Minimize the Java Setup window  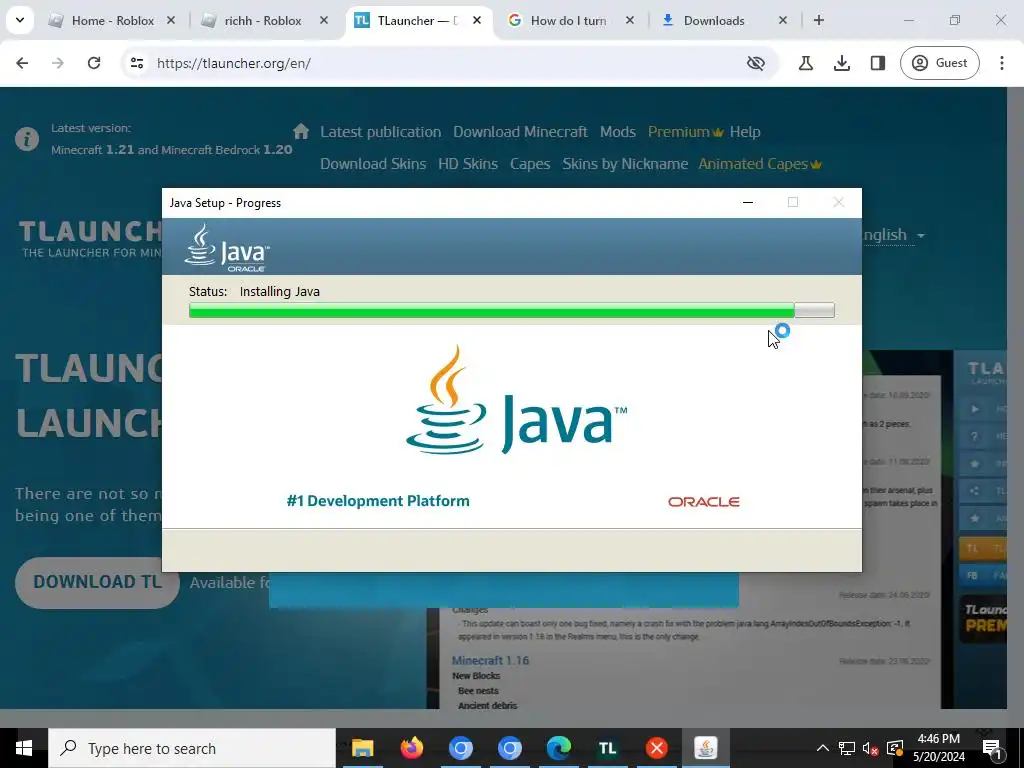[748, 202]
